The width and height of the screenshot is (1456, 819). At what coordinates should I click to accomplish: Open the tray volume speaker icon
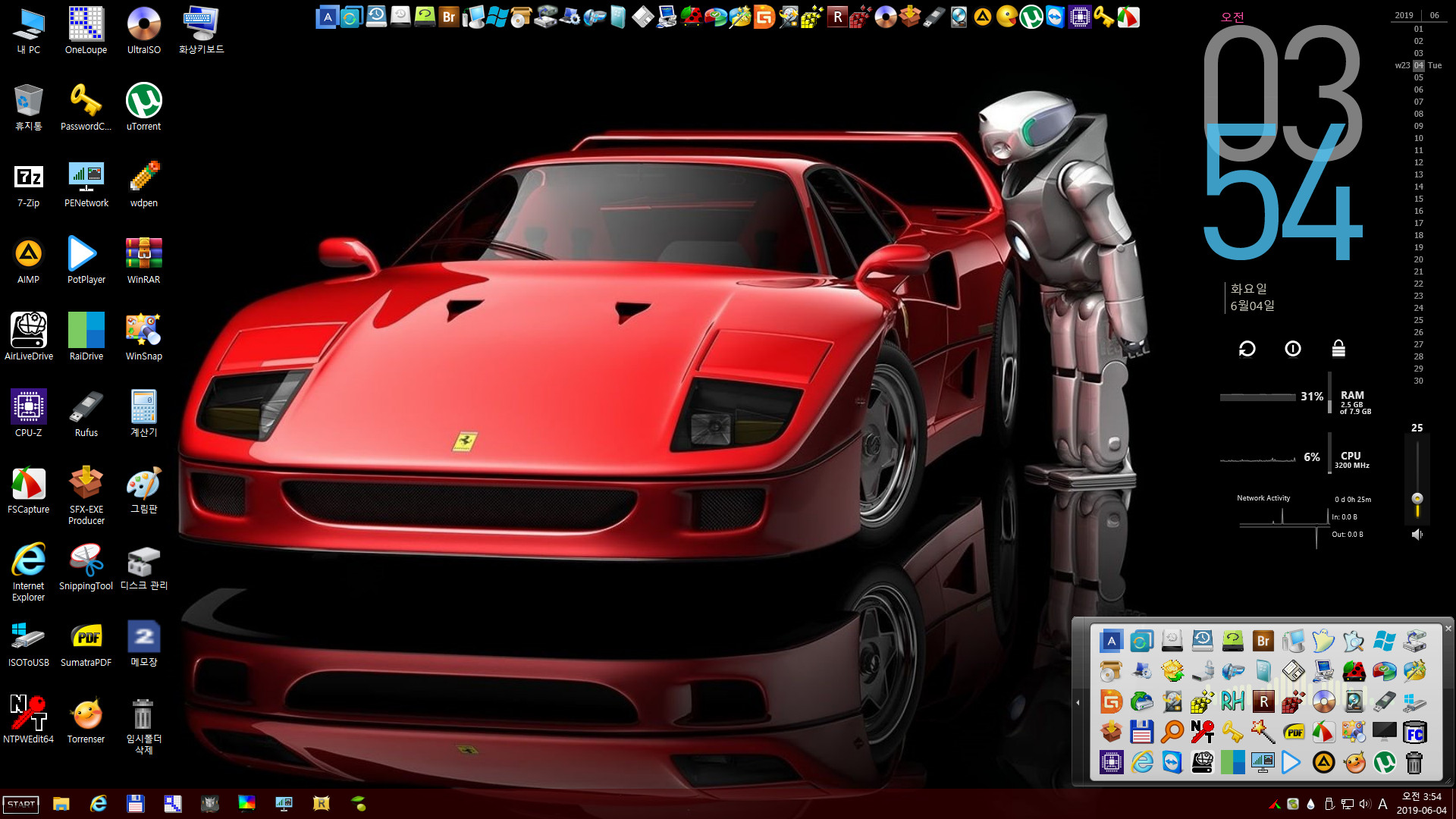(x=1365, y=804)
